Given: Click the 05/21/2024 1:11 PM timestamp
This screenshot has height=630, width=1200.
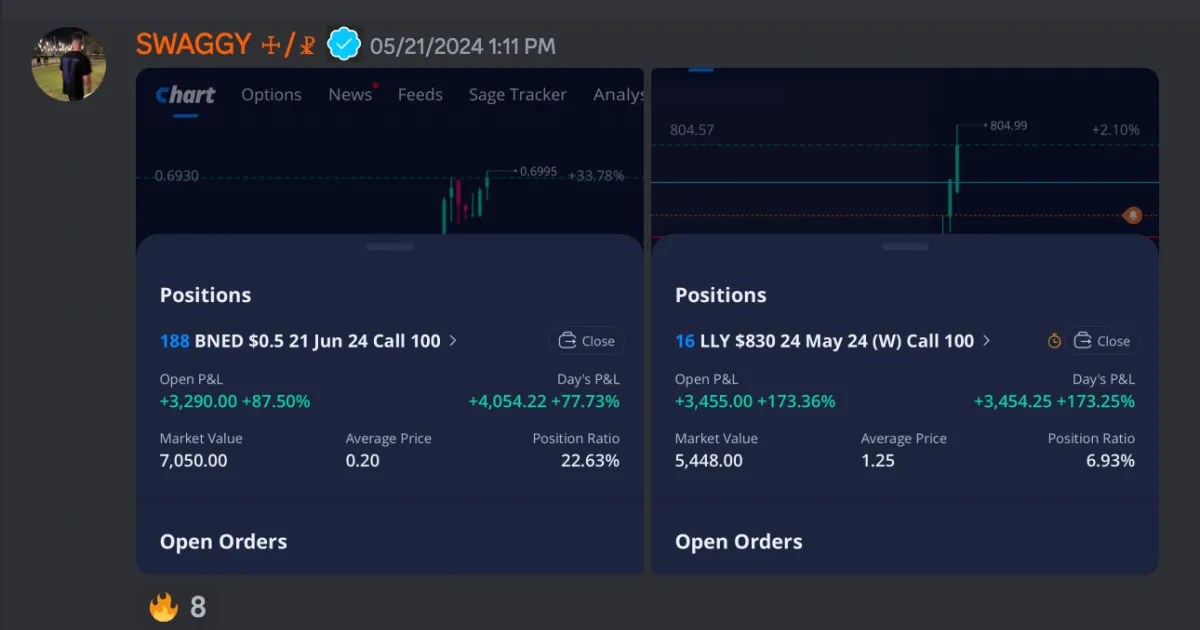Looking at the screenshot, I should [463, 46].
